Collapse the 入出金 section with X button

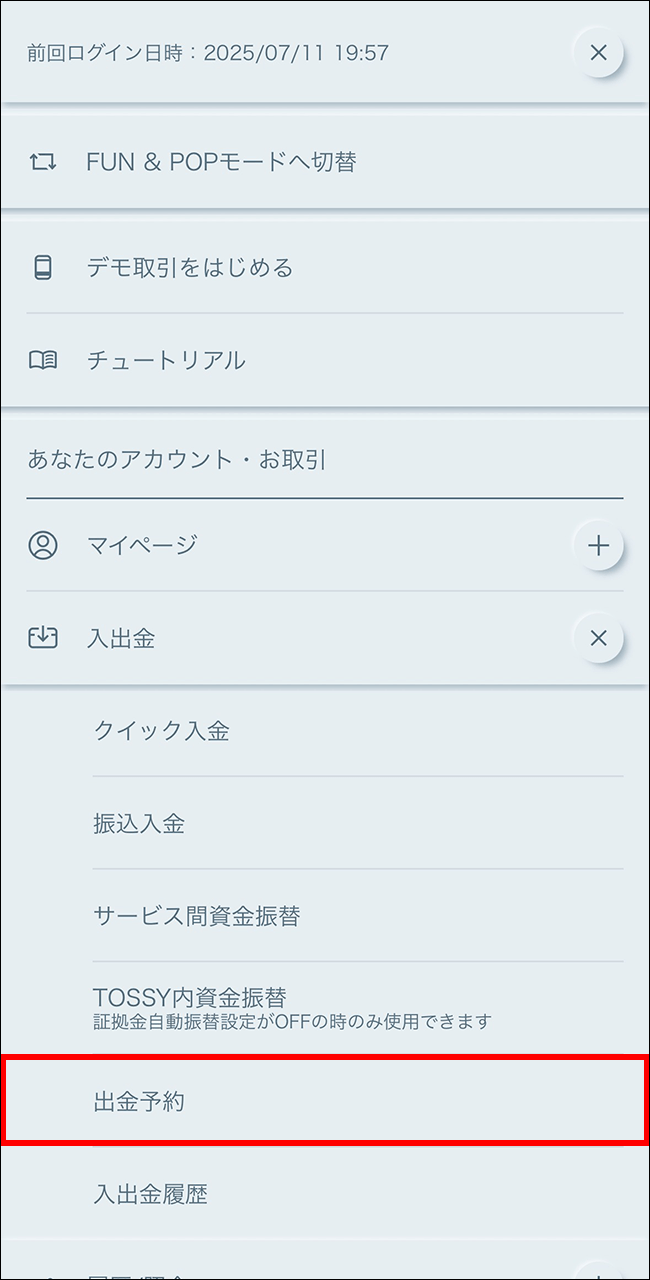(x=598, y=638)
